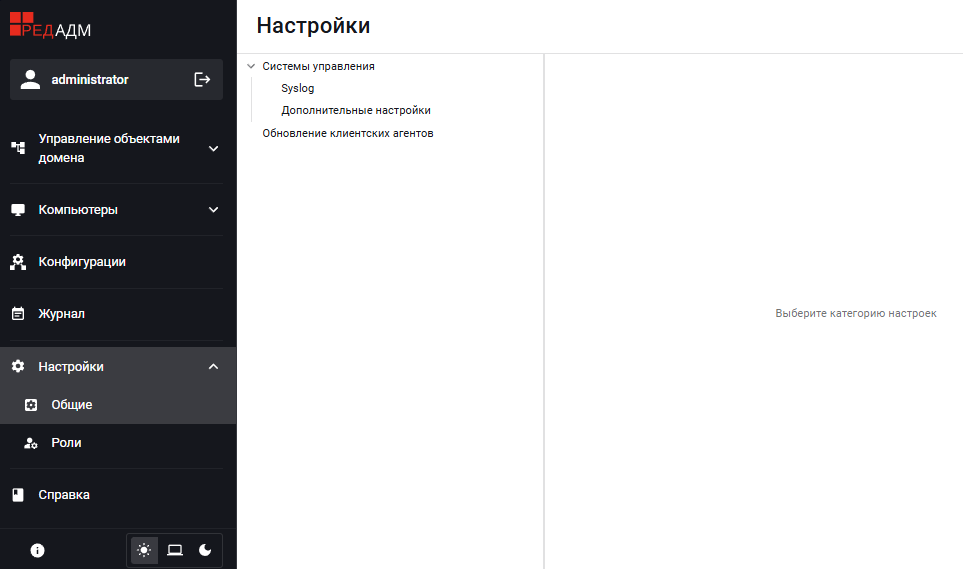Open the Роли submenu item
Viewport: 963px width, 569px height.
pyautogui.click(x=66, y=443)
